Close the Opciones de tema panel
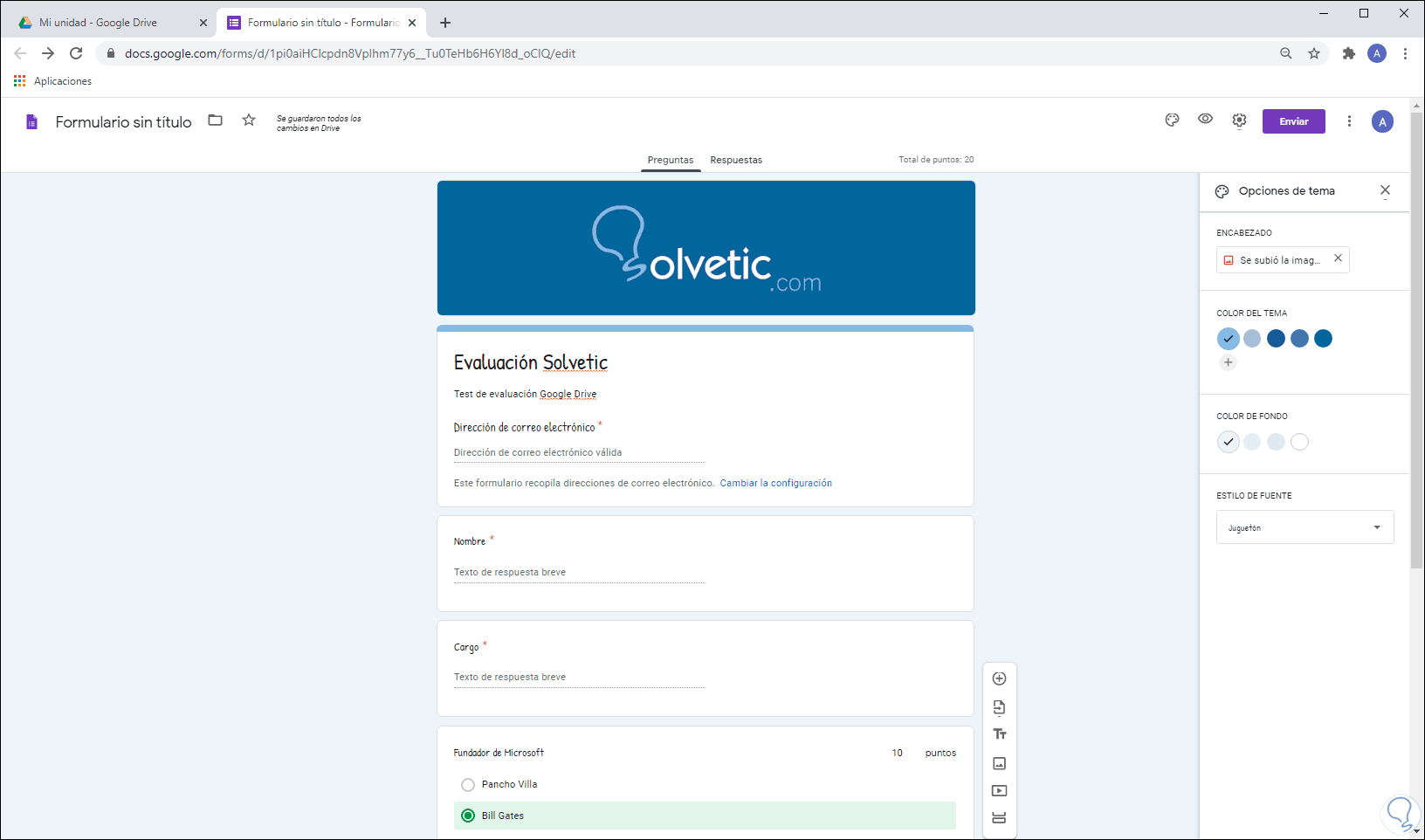 (x=1385, y=190)
